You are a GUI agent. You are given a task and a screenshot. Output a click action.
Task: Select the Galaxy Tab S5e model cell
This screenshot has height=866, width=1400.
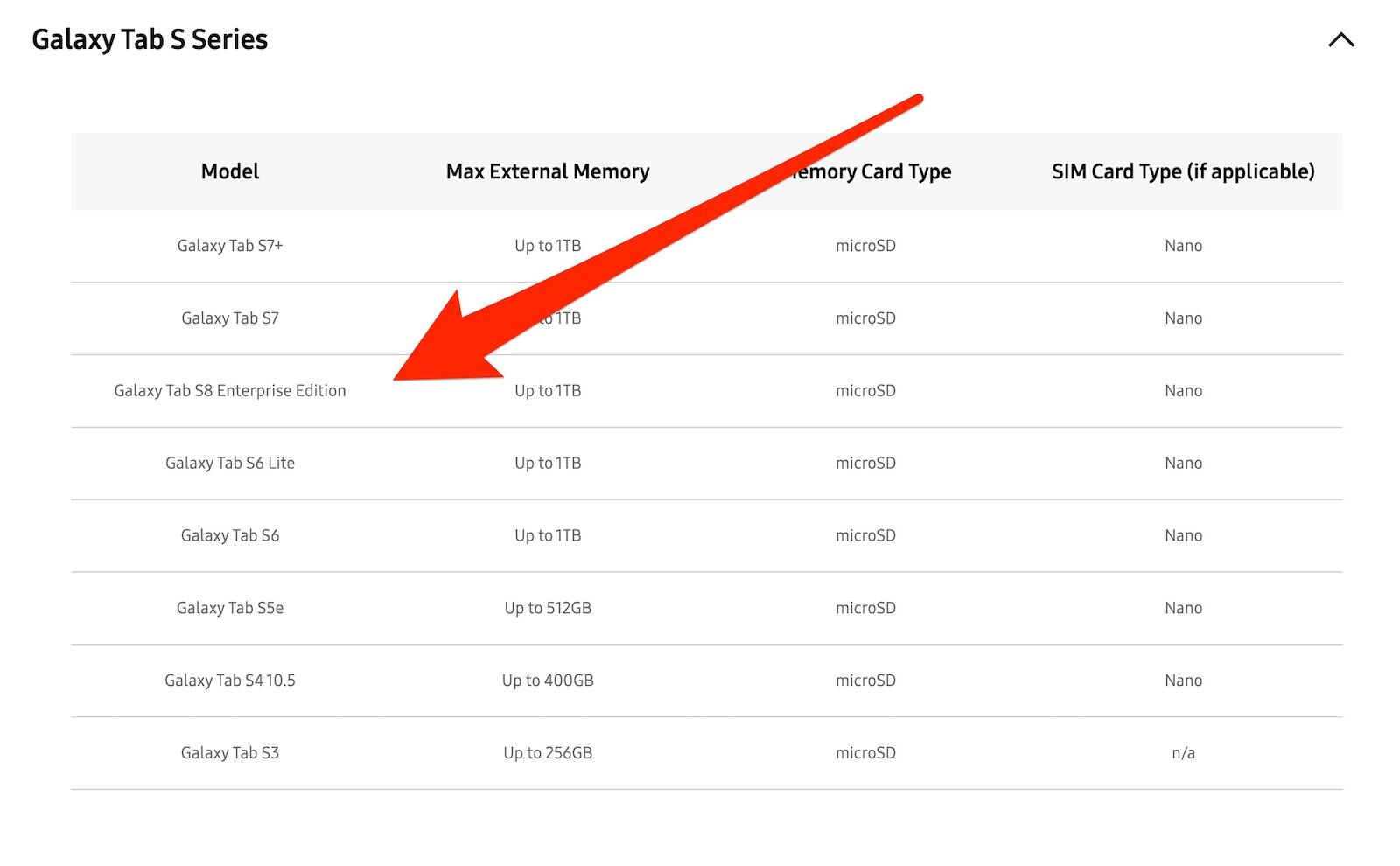(230, 608)
